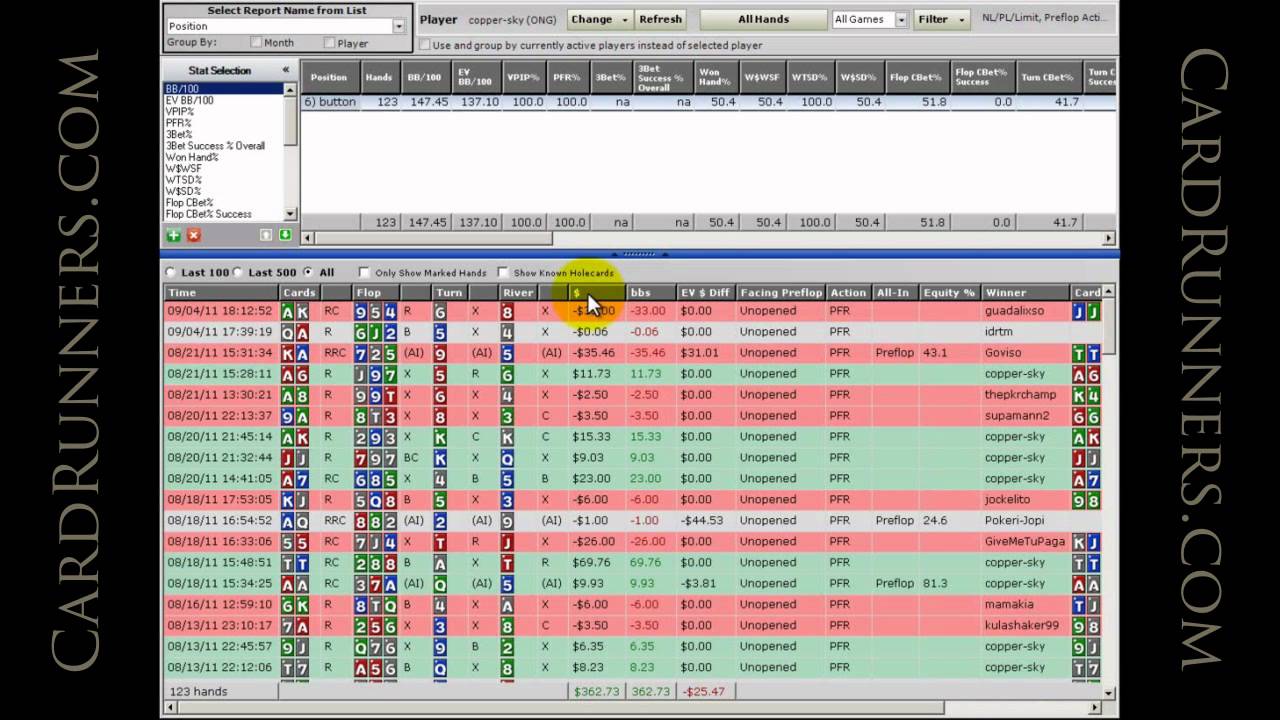This screenshot has height=720, width=1280.
Task: Select EV BB/100 in the stat list
Action: [223, 100]
